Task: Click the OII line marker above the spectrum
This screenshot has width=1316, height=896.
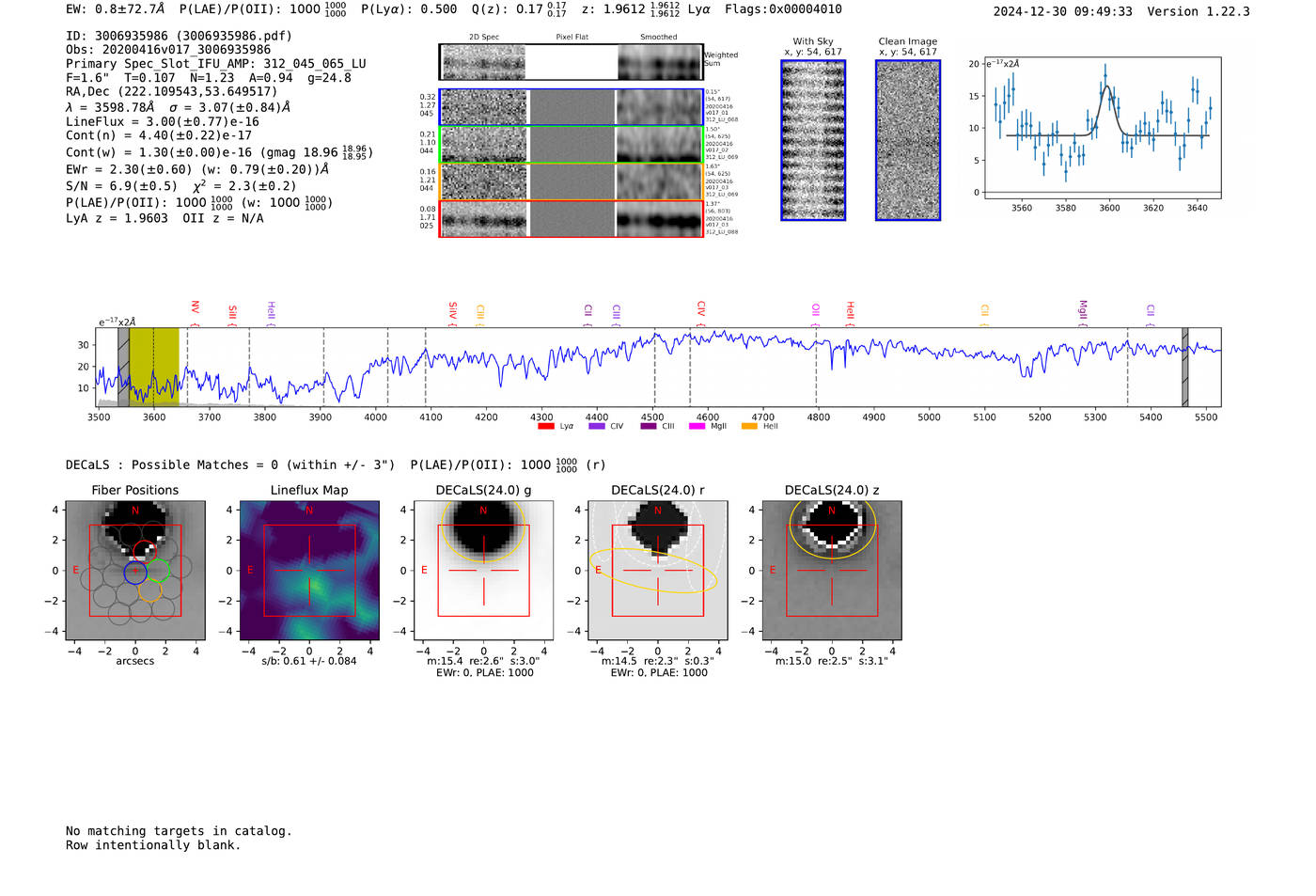Action: point(815,310)
